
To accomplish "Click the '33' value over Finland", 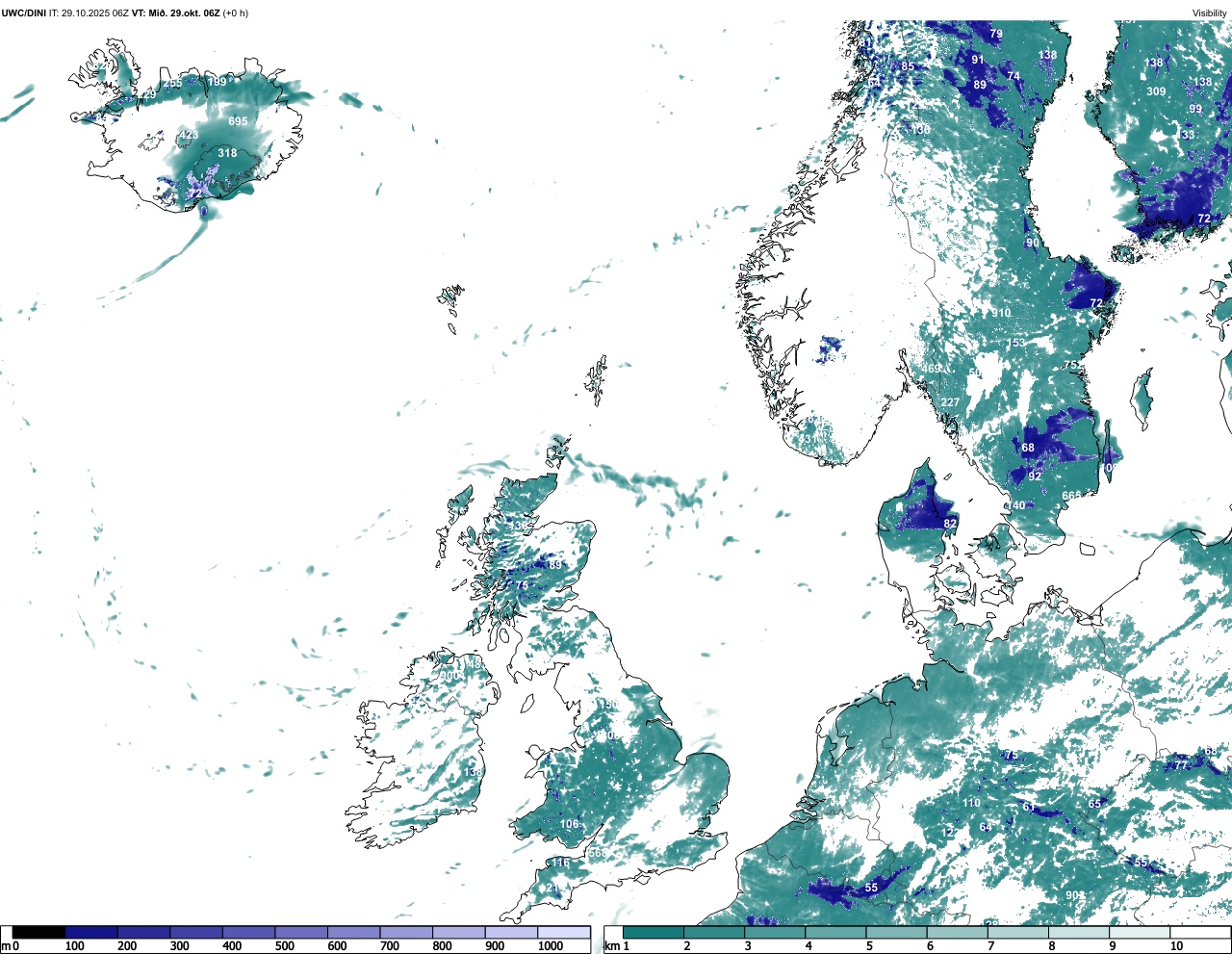I will point(1188,136).
